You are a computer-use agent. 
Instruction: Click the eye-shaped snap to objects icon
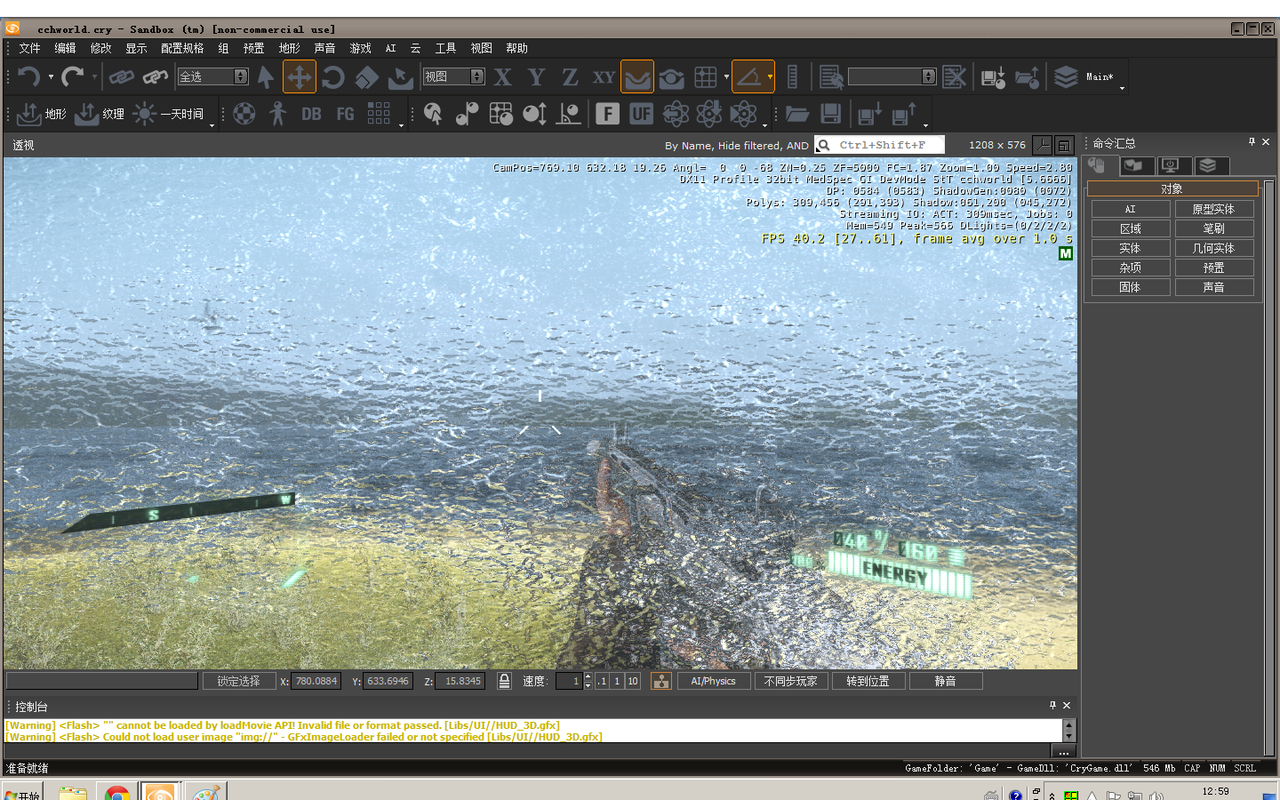[x=672, y=76]
